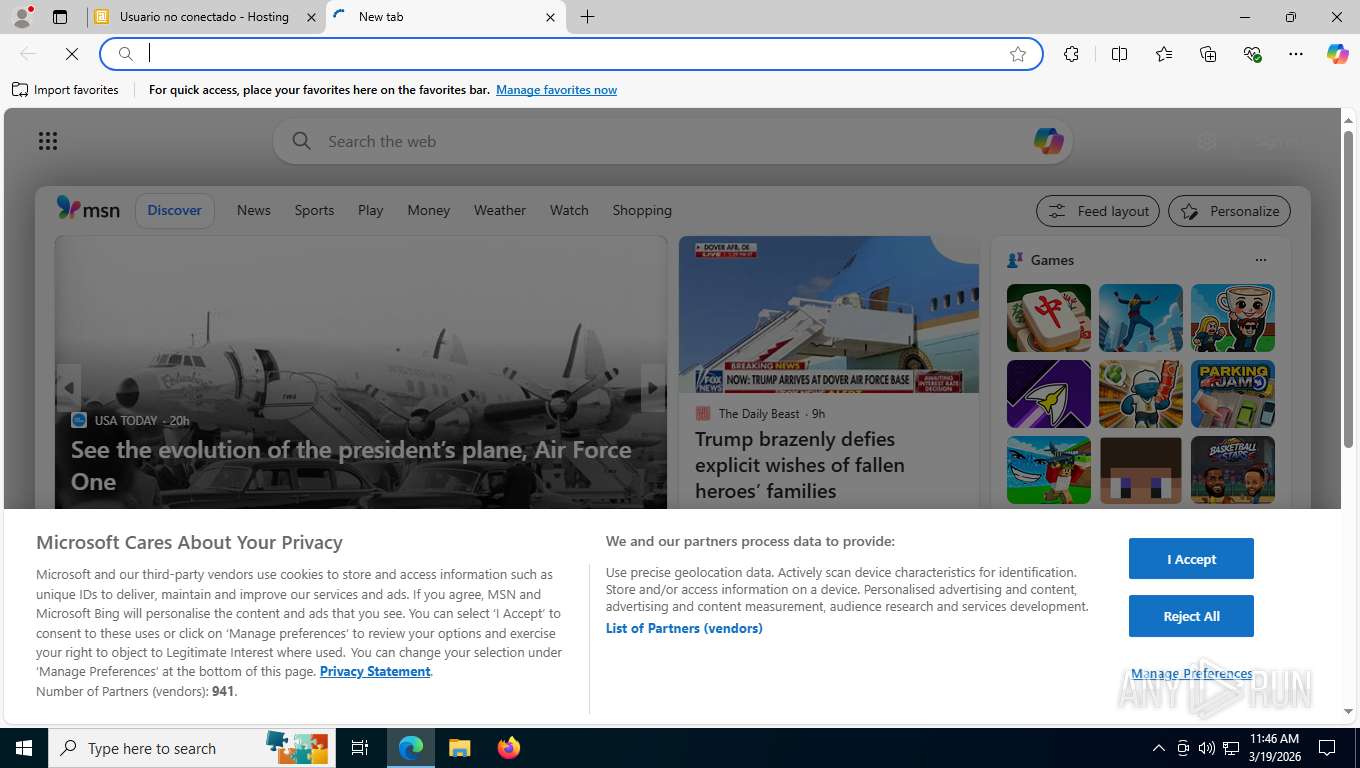The width and height of the screenshot is (1360, 768).
Task: Add this page to favorites star
Action: coord(1018,54)
